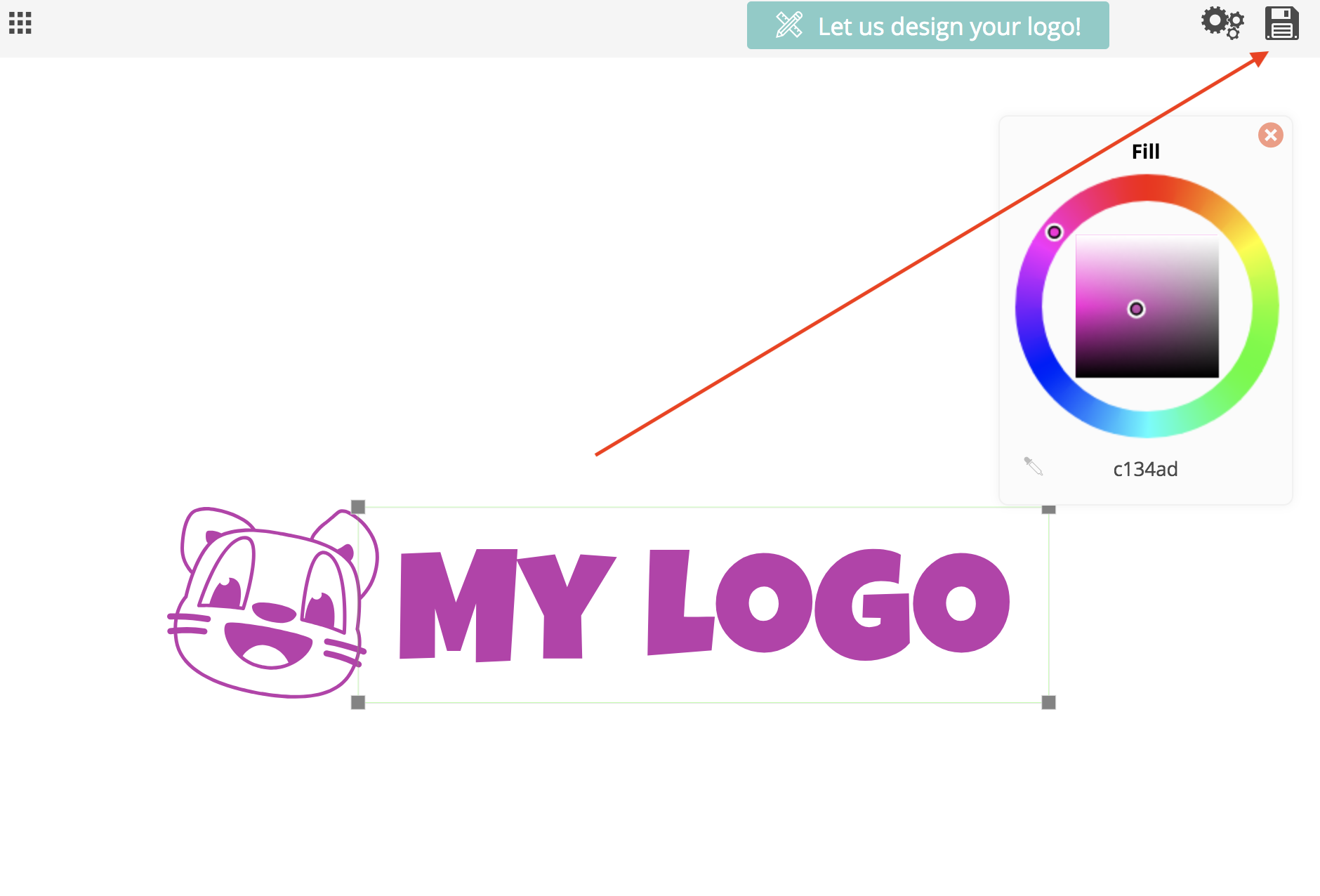Click the bottom-right resize handle of text box
The height and width of the screenshot is (896, 1320).
click(1048, 702)
